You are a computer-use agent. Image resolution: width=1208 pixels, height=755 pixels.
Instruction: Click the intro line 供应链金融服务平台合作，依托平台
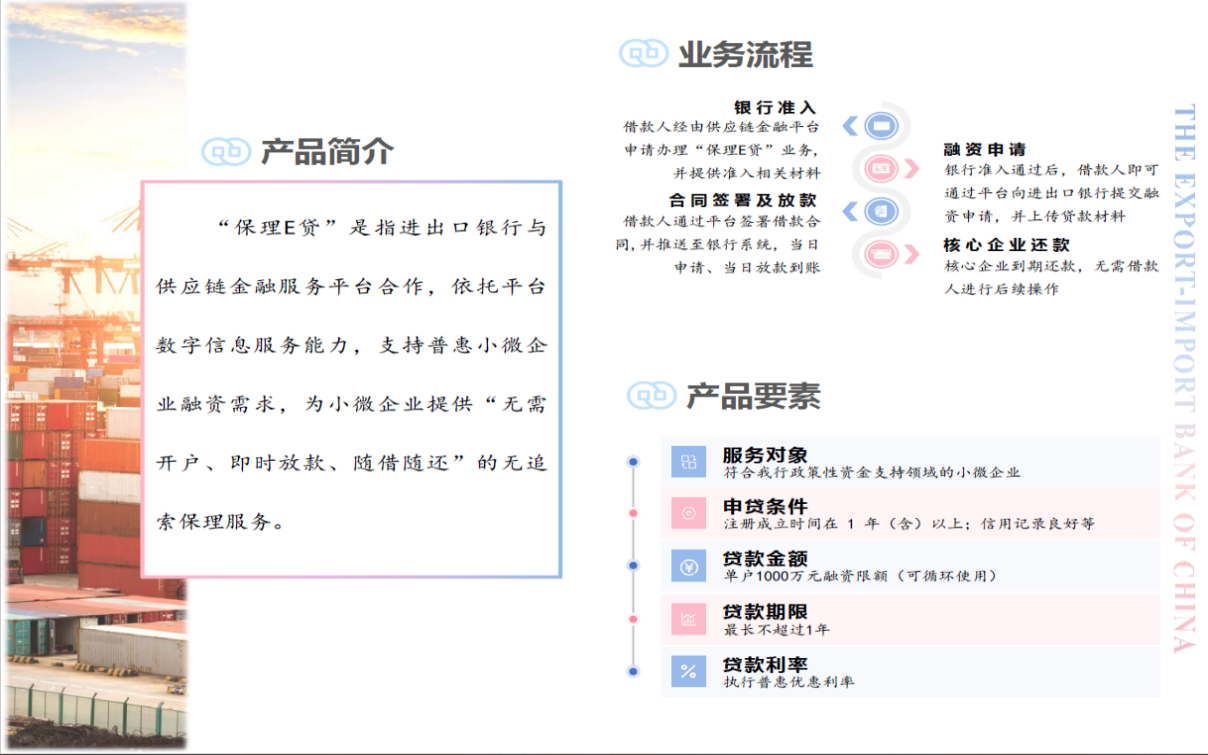pyautogui.click(x=352, y=286)
